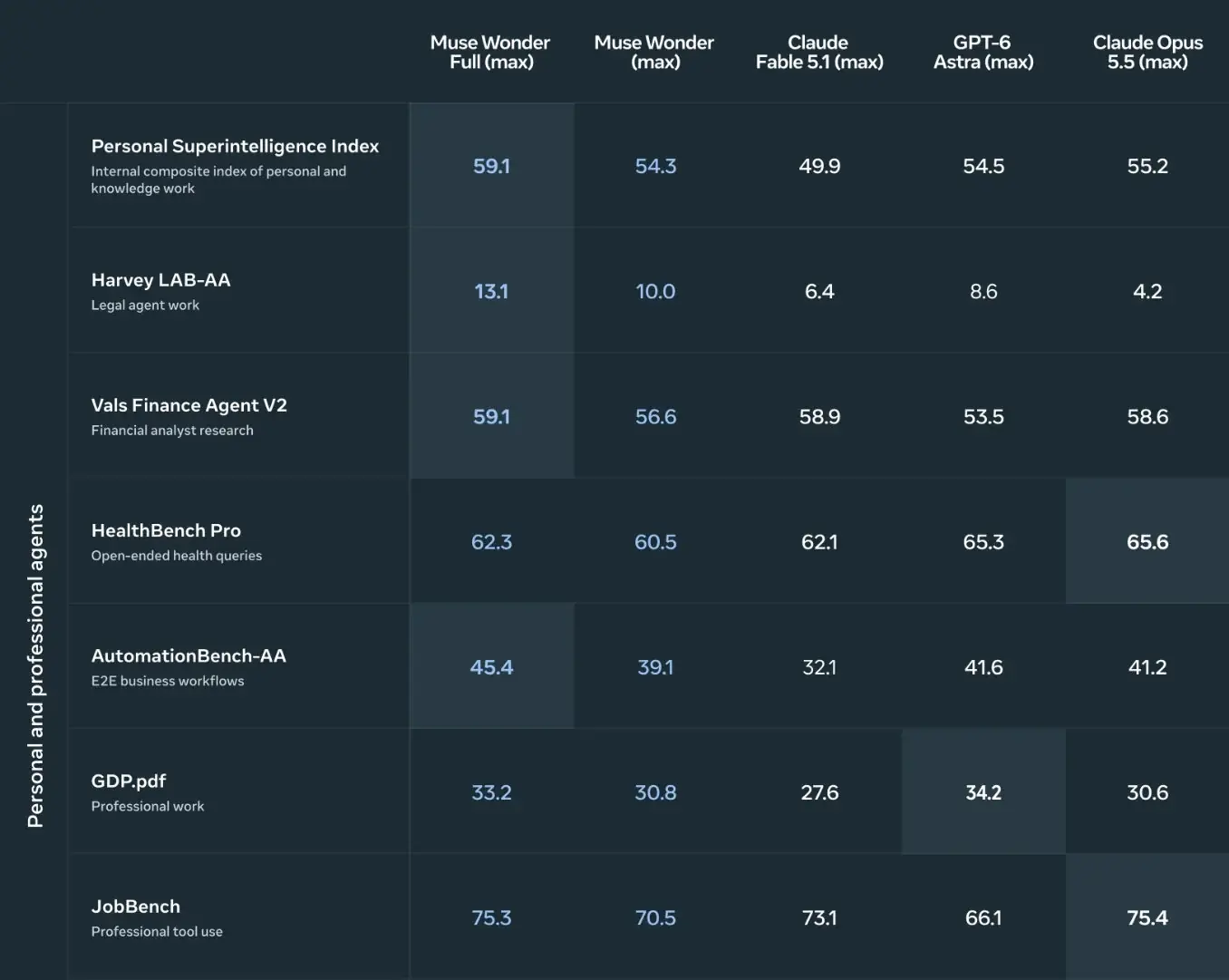Click the 27.6 GDP.pdf score
Screen dimensions: 1229x980
[819, 792]
